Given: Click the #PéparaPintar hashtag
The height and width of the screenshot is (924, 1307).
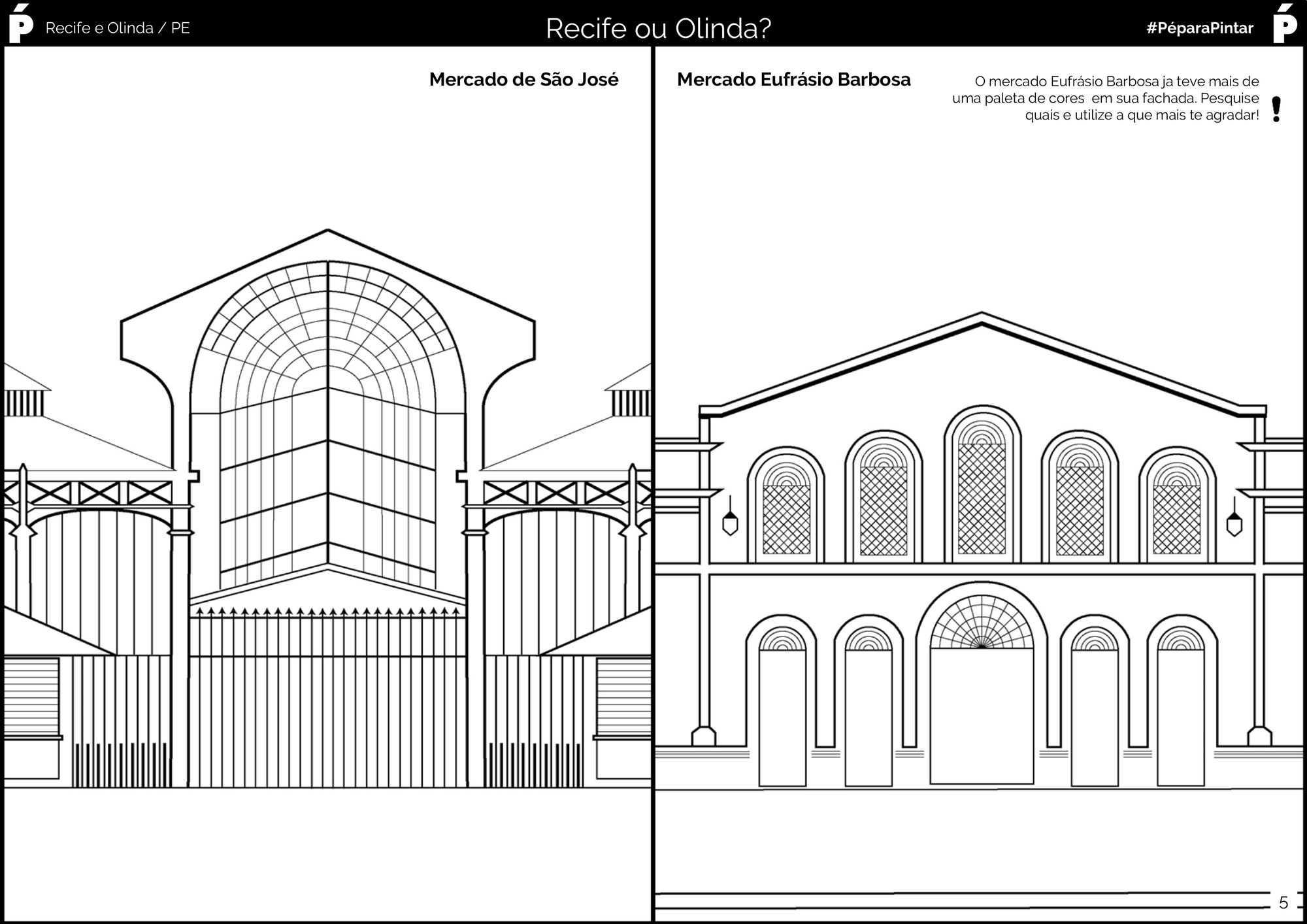Looking at the screenshot, I should [1200, 28].
